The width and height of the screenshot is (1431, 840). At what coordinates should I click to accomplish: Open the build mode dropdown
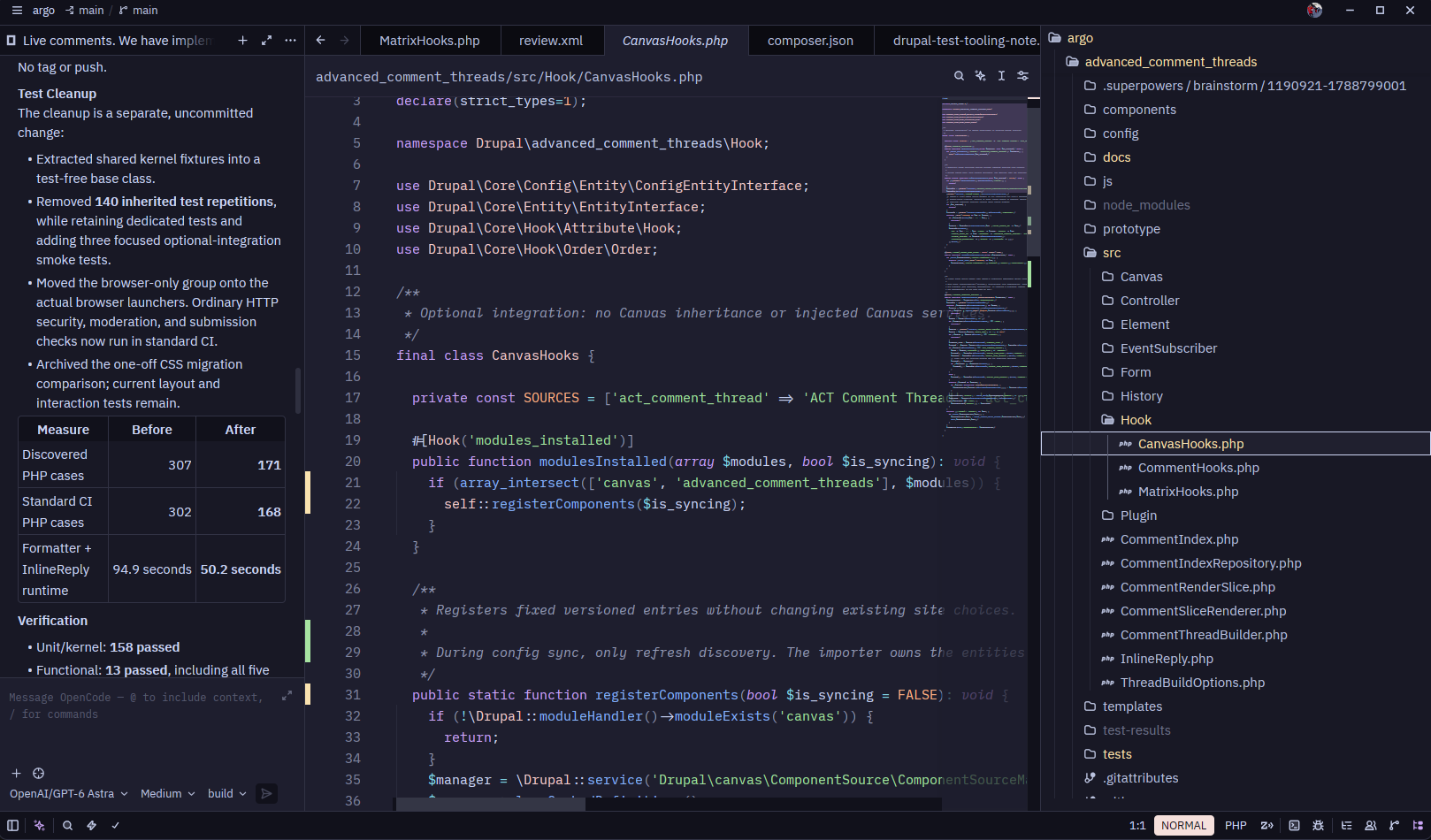(227, 794)
